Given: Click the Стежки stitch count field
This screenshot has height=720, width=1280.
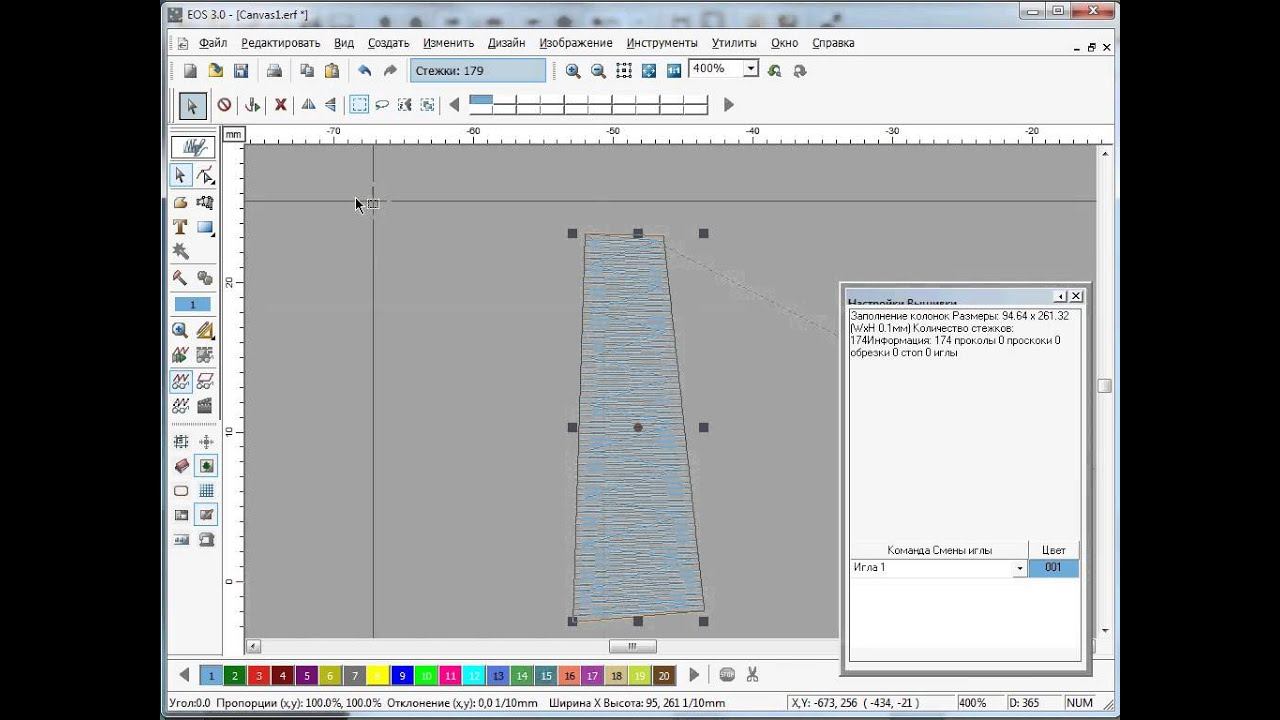Looking at the screenshot, I should (x=478, y=71).
